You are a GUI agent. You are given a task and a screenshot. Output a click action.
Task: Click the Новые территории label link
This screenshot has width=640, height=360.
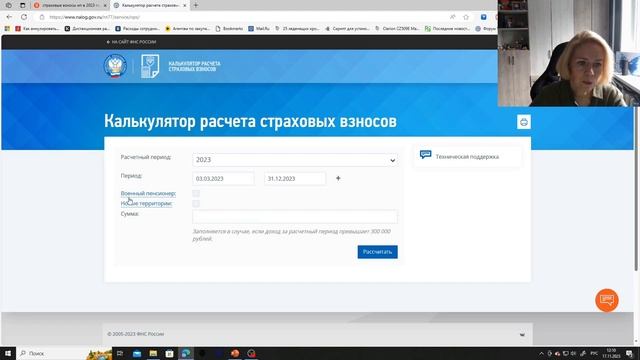coord(146,203)
